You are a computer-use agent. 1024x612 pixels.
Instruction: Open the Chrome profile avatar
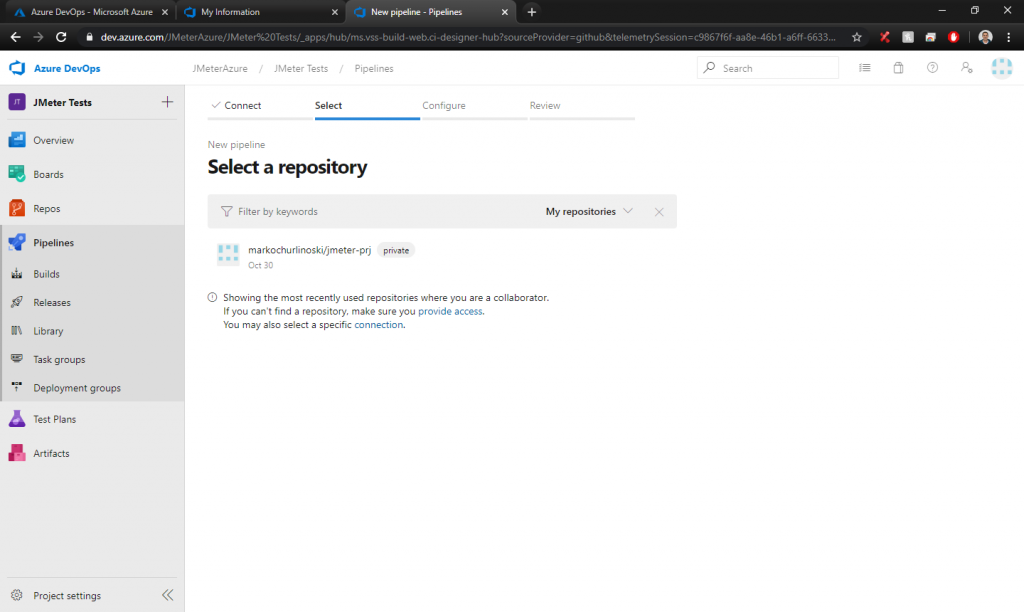tap(985, 37)
